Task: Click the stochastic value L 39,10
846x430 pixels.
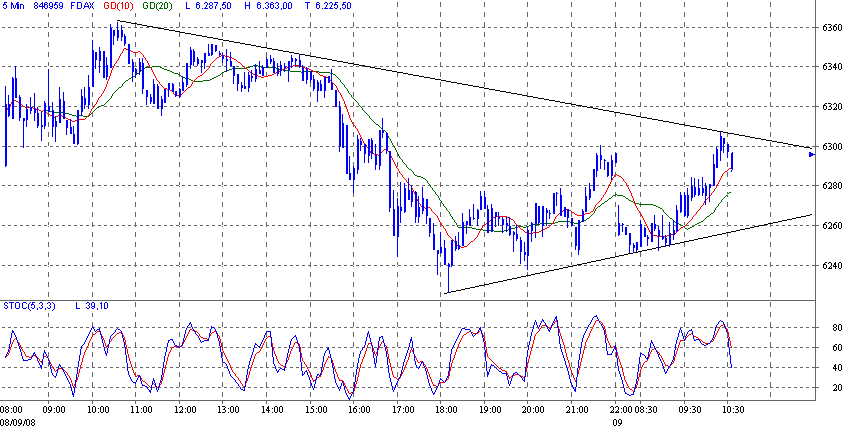Action: pos(92,306)
